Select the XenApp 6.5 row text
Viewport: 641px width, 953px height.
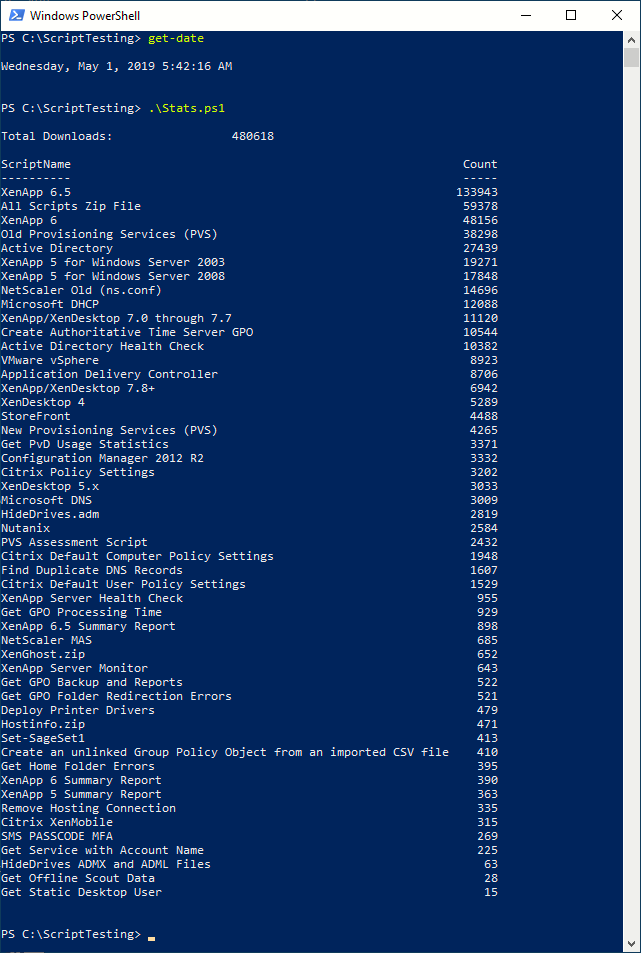coord(36,192)
